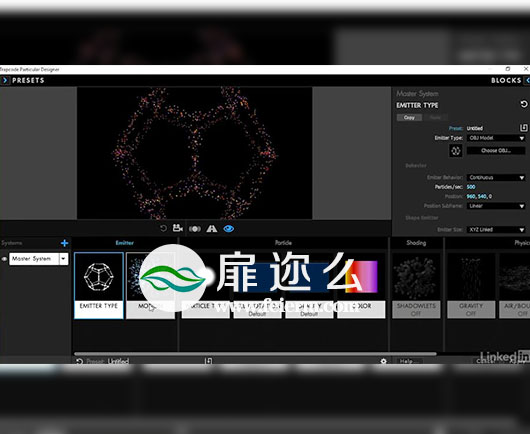The image size is (530, 434).
Task: Switch to the Particle tab
Action: click(283, 243)
